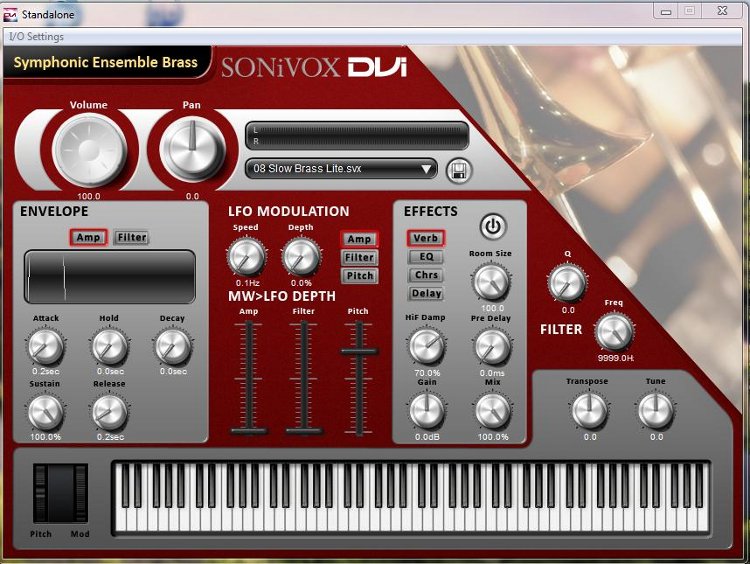This screenshot has height=564, width=750.
Task: Click the L/R output level meter
Action: coord(357,135)
